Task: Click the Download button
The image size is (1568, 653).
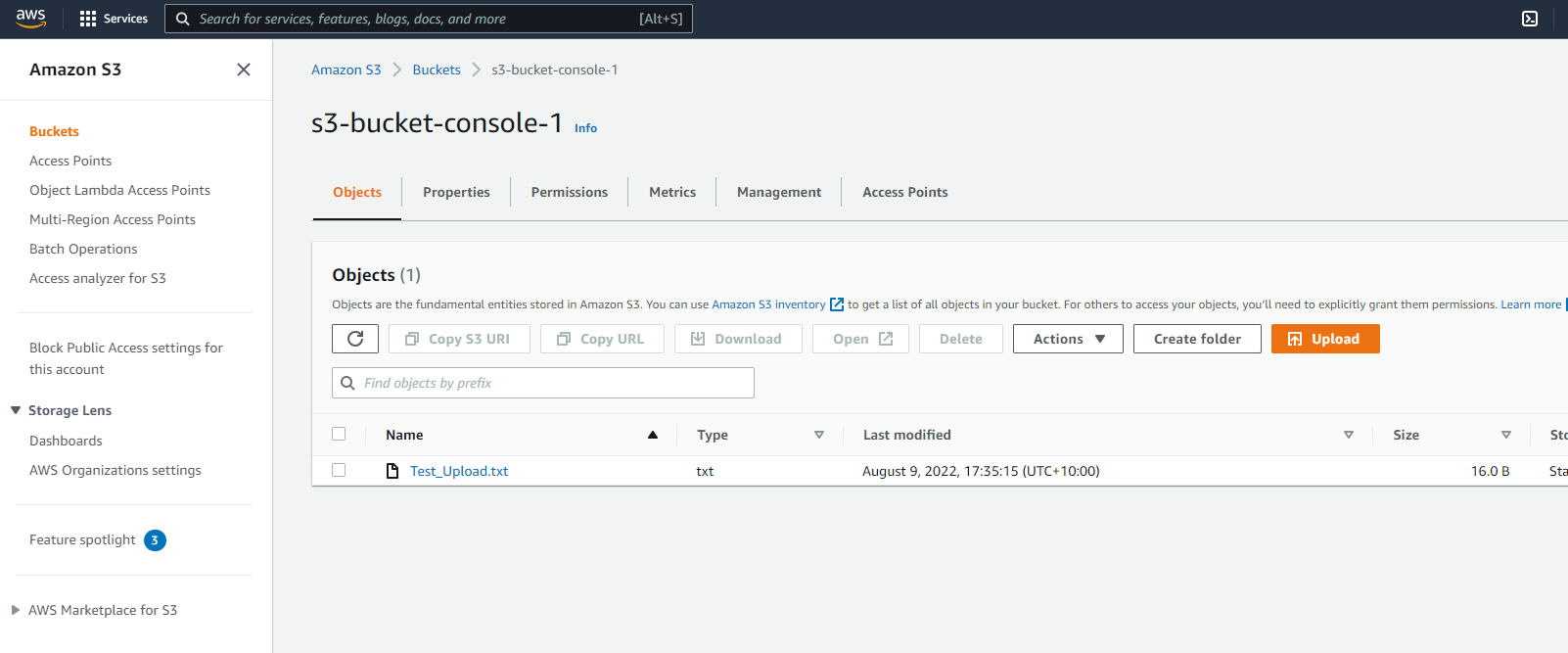Action: click(738, 339)
